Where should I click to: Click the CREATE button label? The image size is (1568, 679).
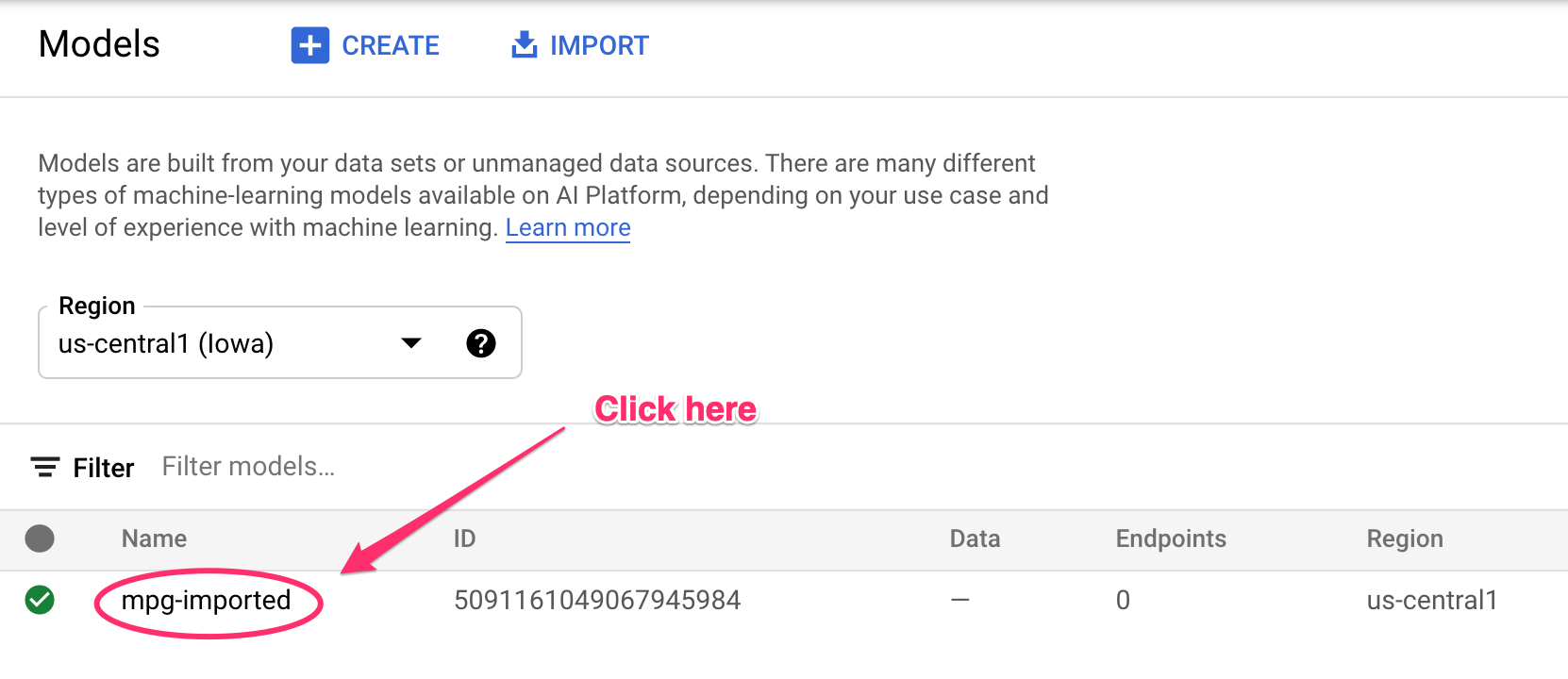pos(391,45)
